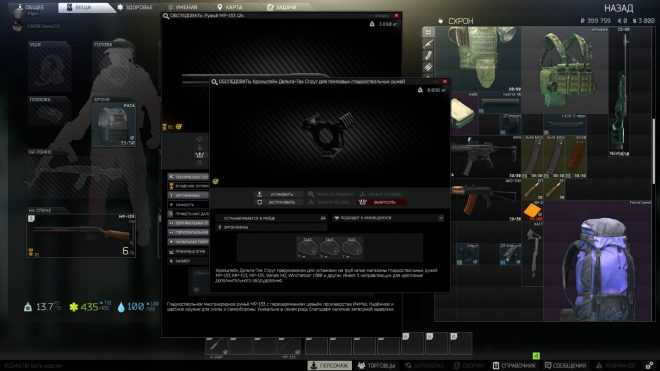Screen dimensions: 660x371
Task: Select the MP5 submachine gun in stash
Action: [485, 156]
